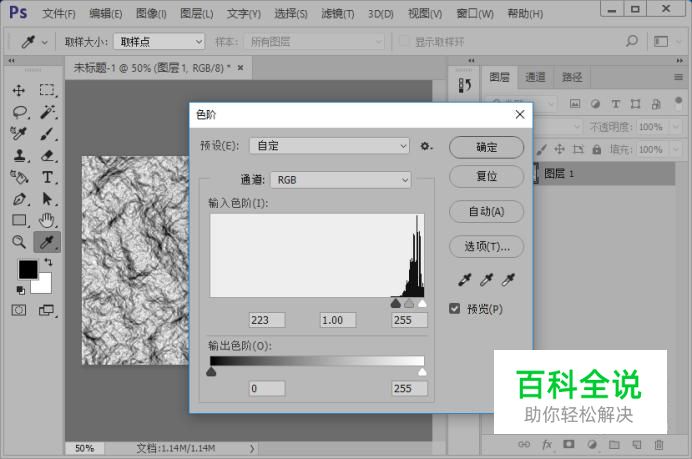Open the 取样大小 sample size dropdown

tap(159, 42)
